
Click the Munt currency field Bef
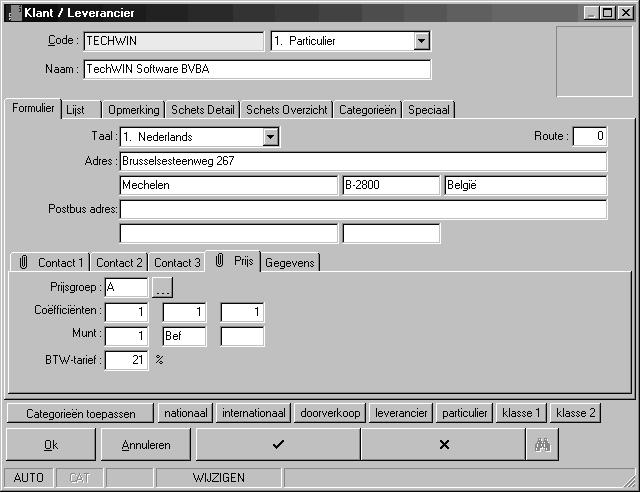click(x=184, y=336)
